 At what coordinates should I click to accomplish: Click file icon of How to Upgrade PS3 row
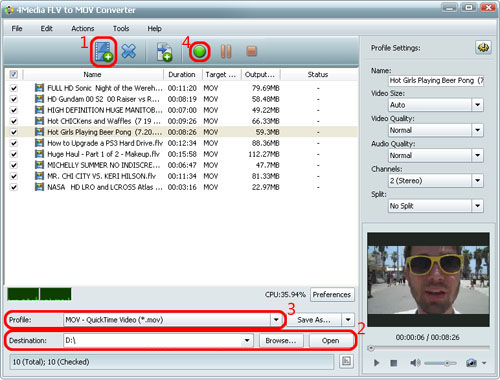coord(39,143)
